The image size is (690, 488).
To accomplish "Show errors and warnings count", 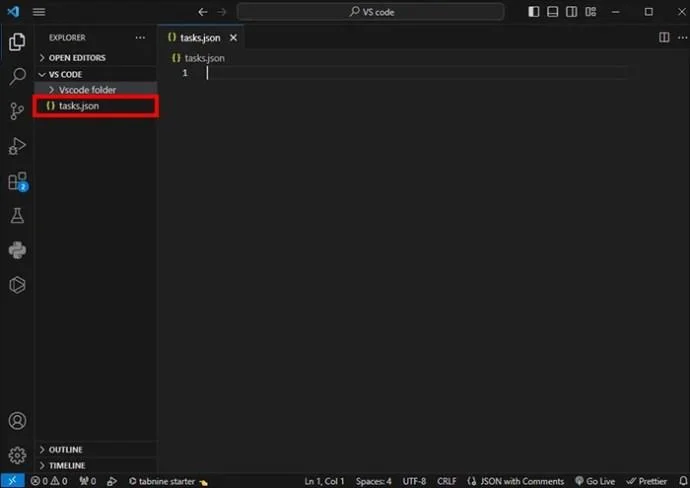I will (x=49, y=481).
